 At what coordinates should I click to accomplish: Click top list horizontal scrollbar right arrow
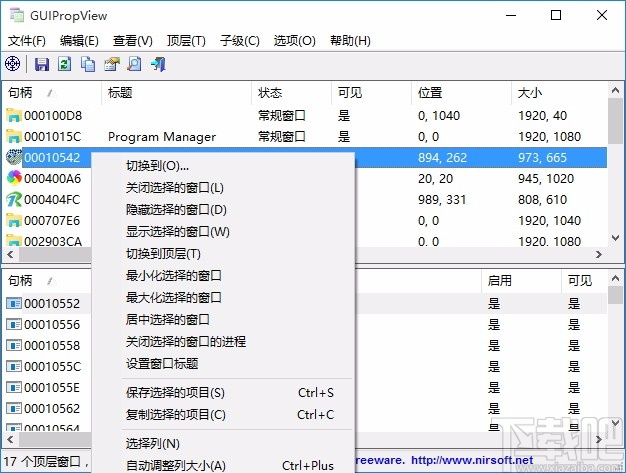pos(598,254)
